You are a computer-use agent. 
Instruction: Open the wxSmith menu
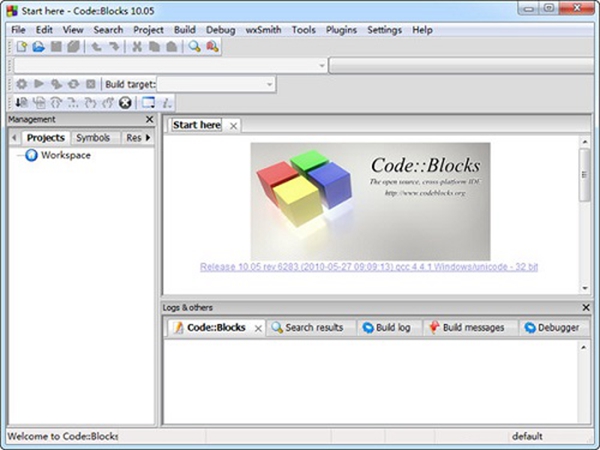263,30
